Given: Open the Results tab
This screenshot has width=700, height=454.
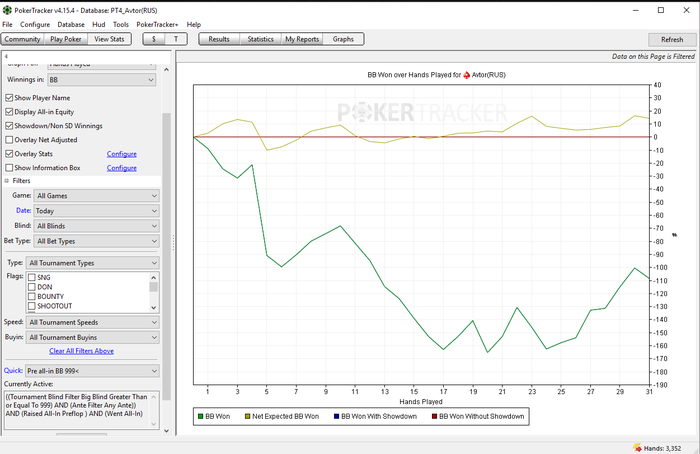Looking at the screenshot, I should tap(219, 39).
